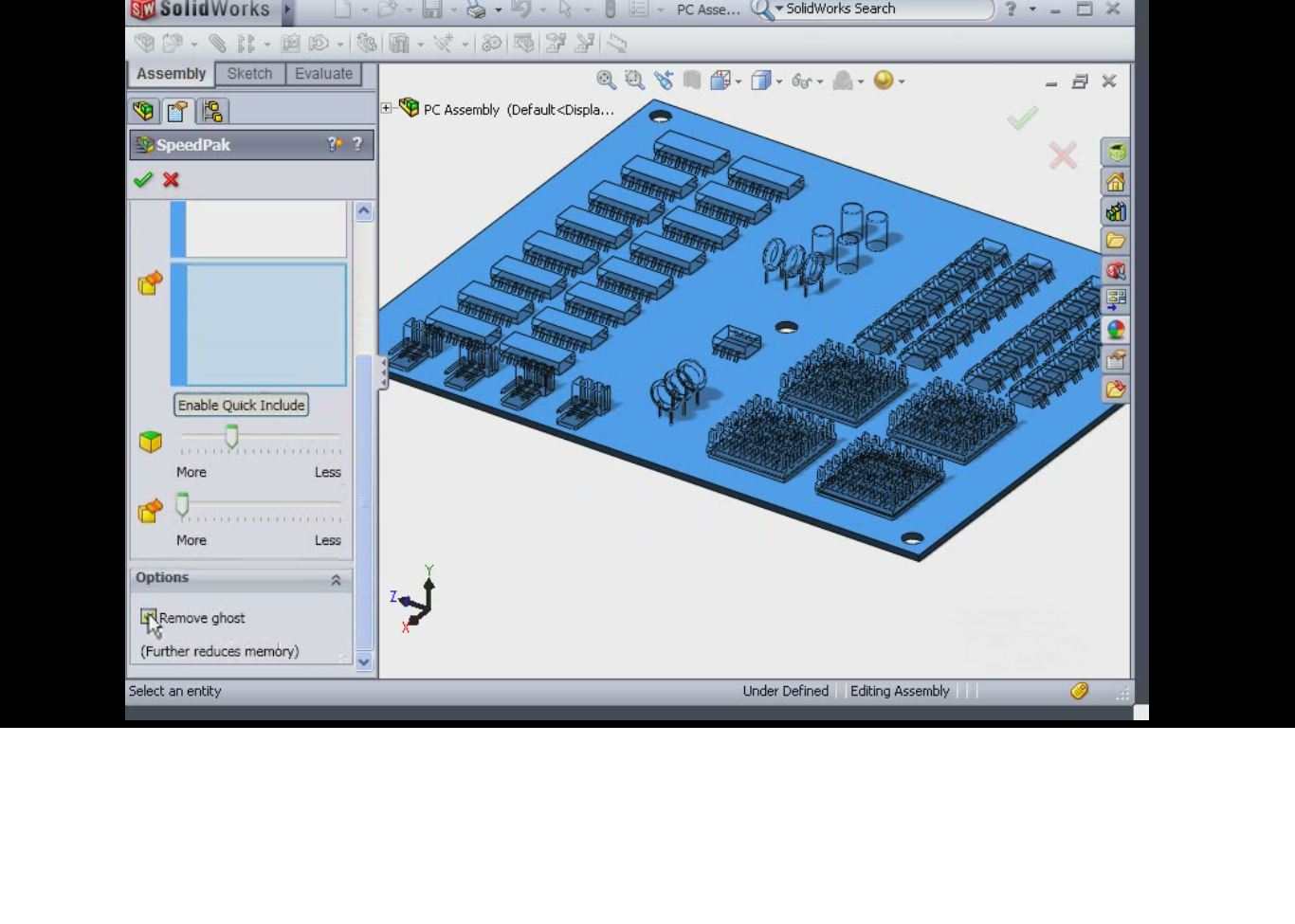Click the Enable Quick Include button
Viewport: 1295px width, 924px height.
point(241,406)
